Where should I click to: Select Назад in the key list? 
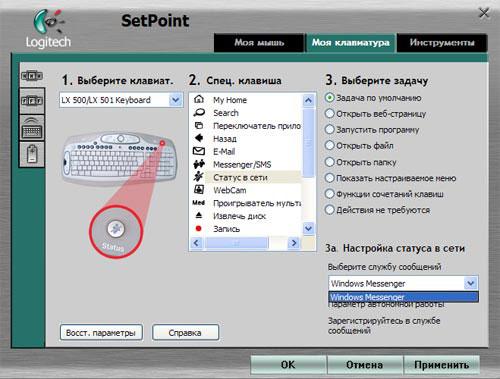[x=225, y=139]
